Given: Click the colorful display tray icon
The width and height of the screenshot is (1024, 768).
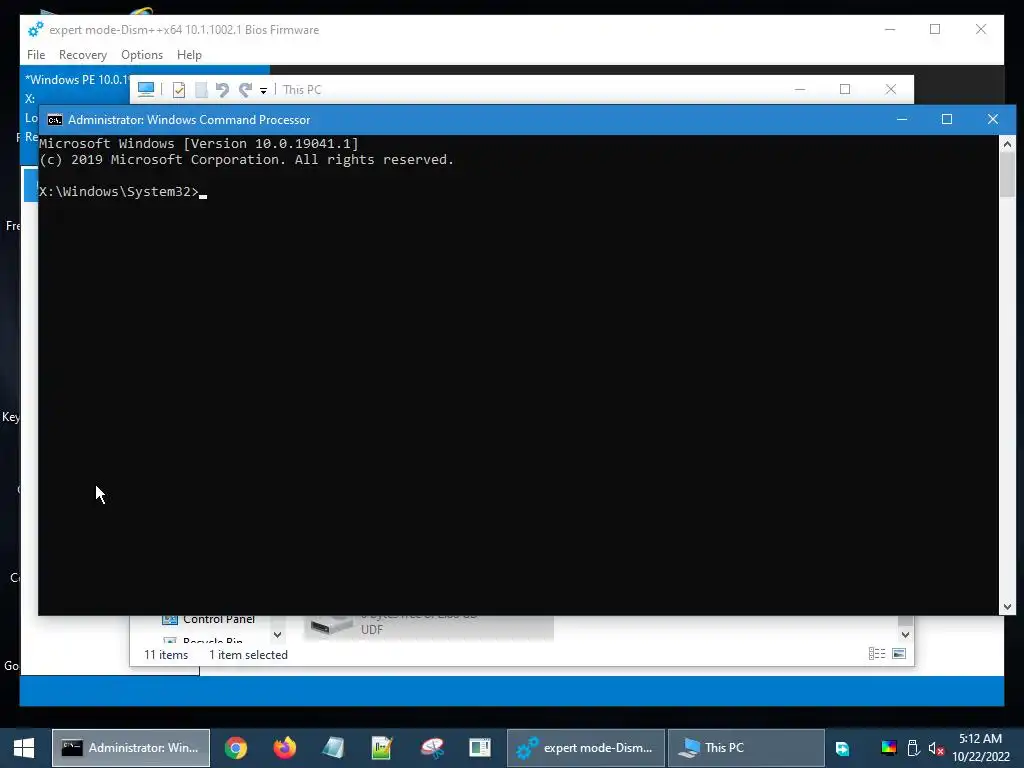Looking at the screenshot, I should (x=889, y=748).
